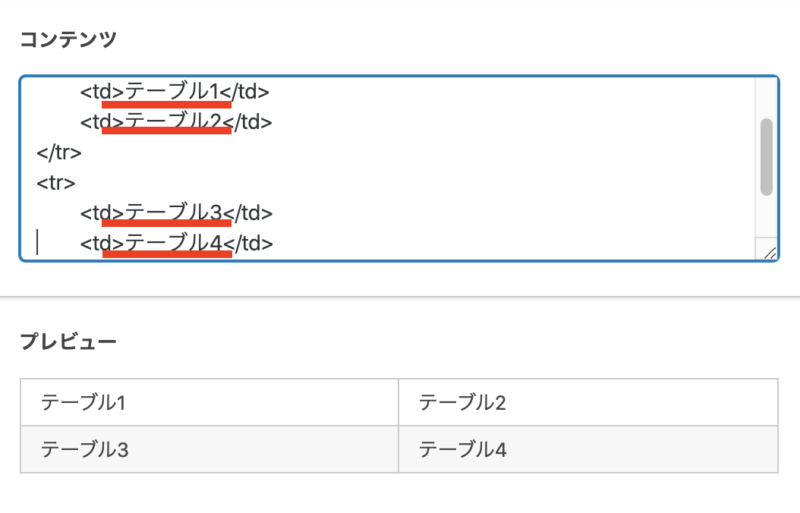Place cursor in the テーブル4 code line
The width and height of the screenshot is (800, 513).
177,243
